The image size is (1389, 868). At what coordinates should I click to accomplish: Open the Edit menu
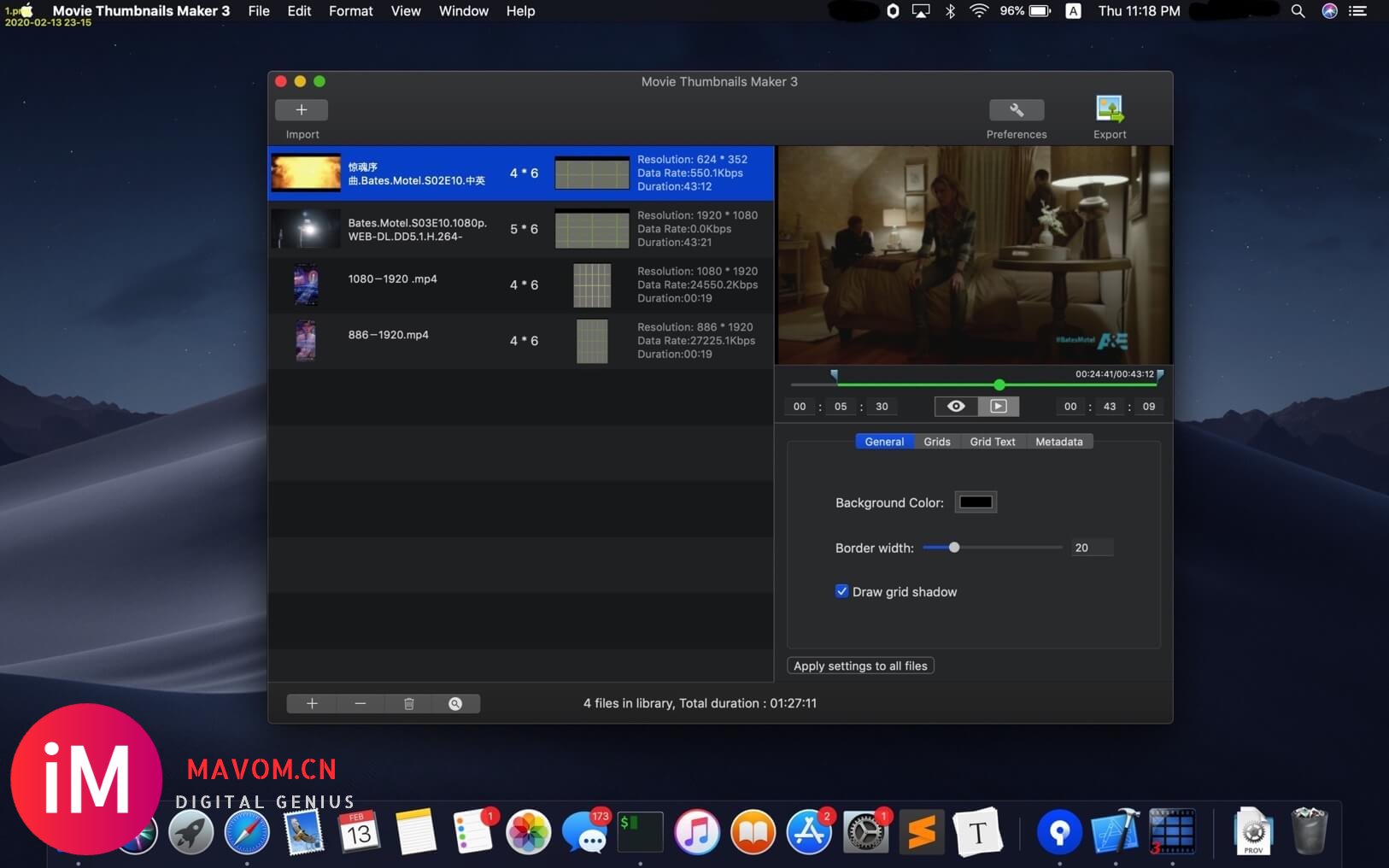(x=299, y=11)
